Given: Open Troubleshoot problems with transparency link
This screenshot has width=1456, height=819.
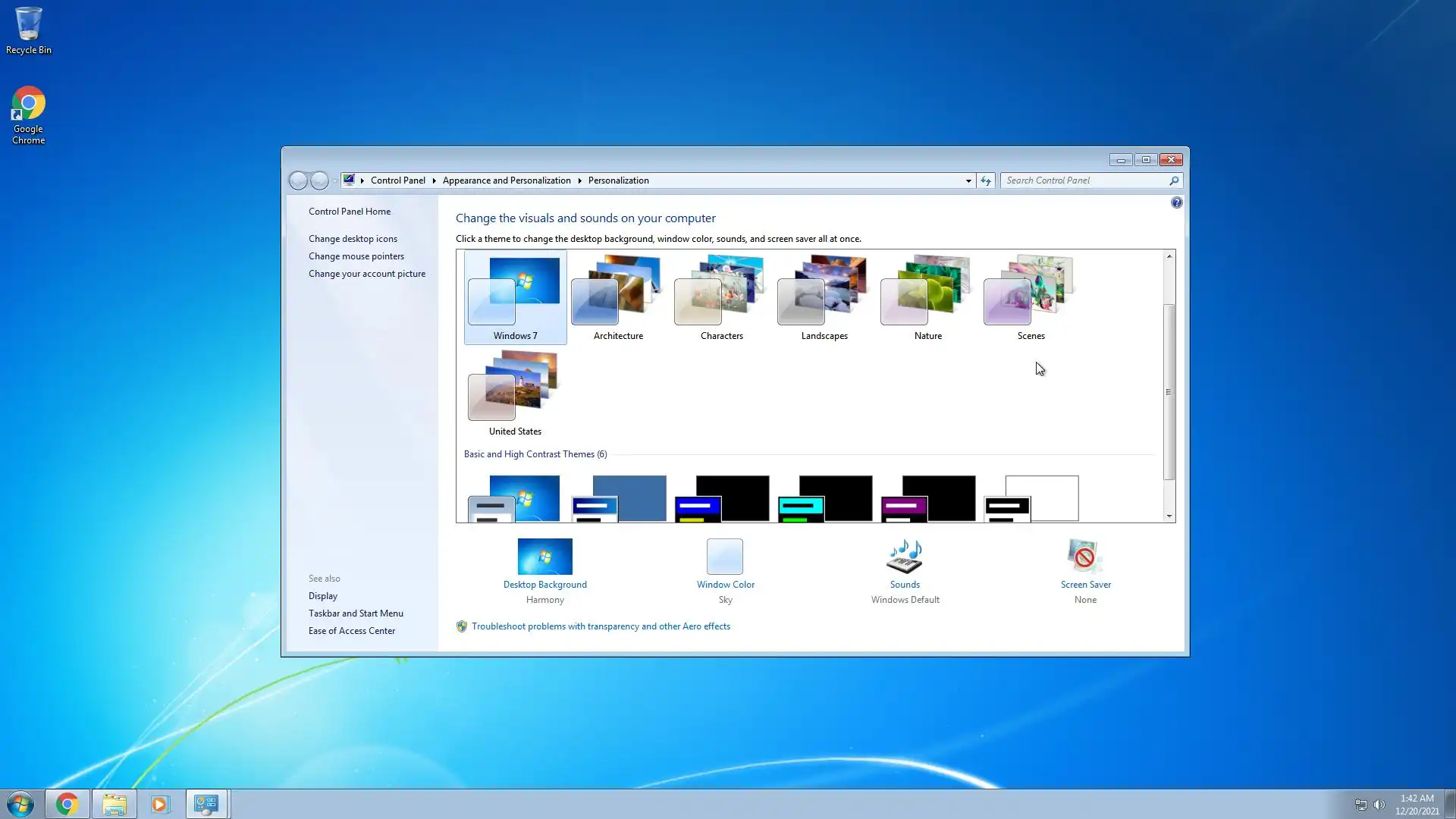Looking at the screenshot, I should point(601,626).
